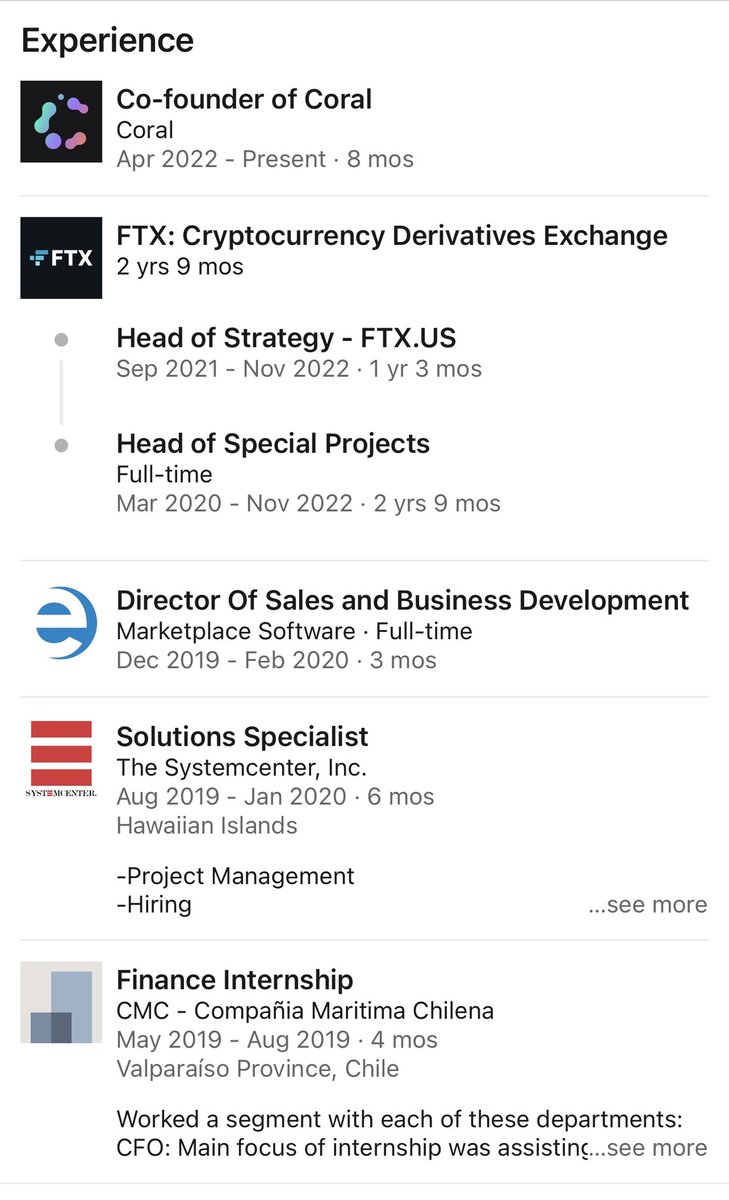Open the FTX company logo
729x1200 pixels.
click(x=61, y=258)
